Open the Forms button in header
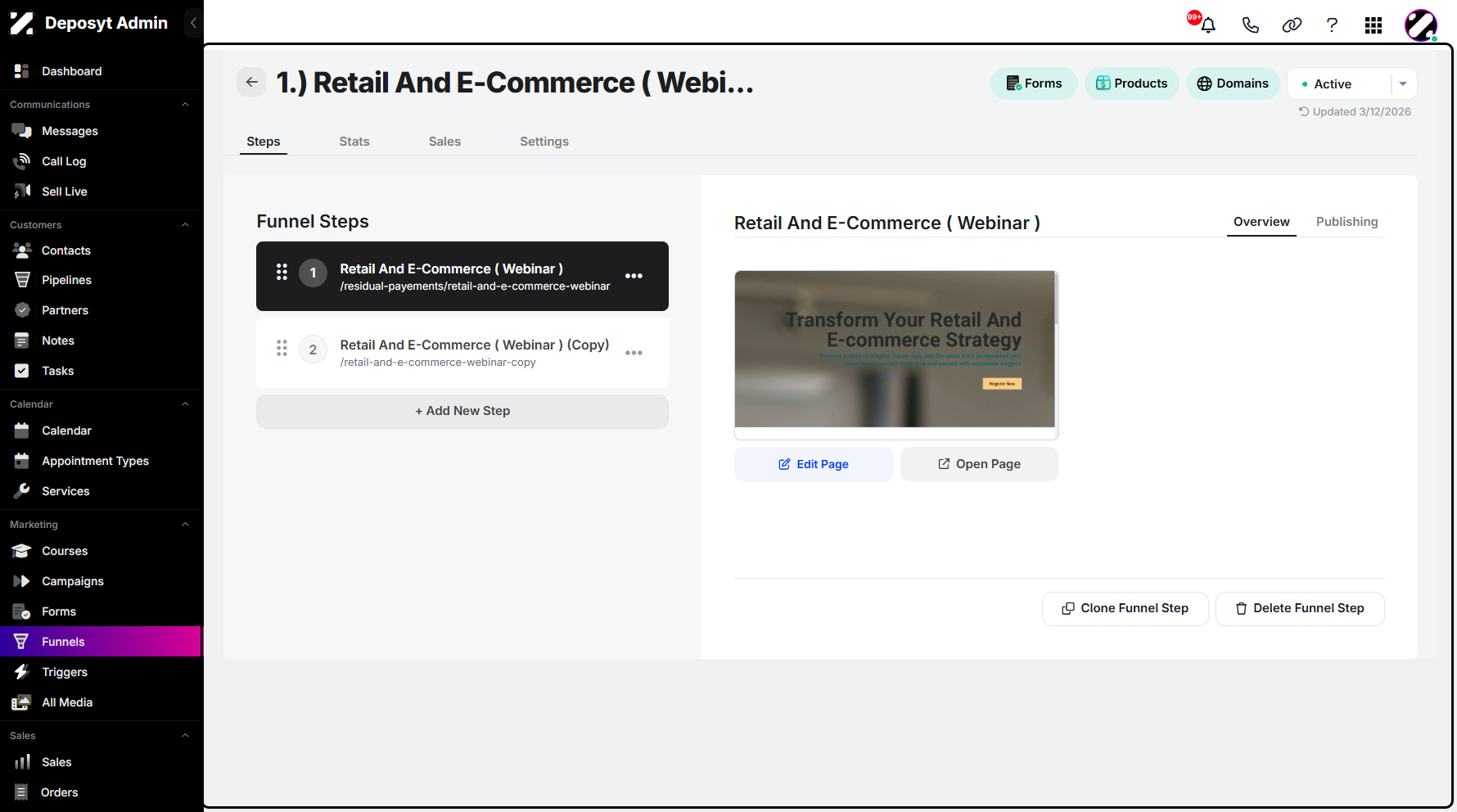This screenshot has width=1457, height=812. (x=1034, y=83)
